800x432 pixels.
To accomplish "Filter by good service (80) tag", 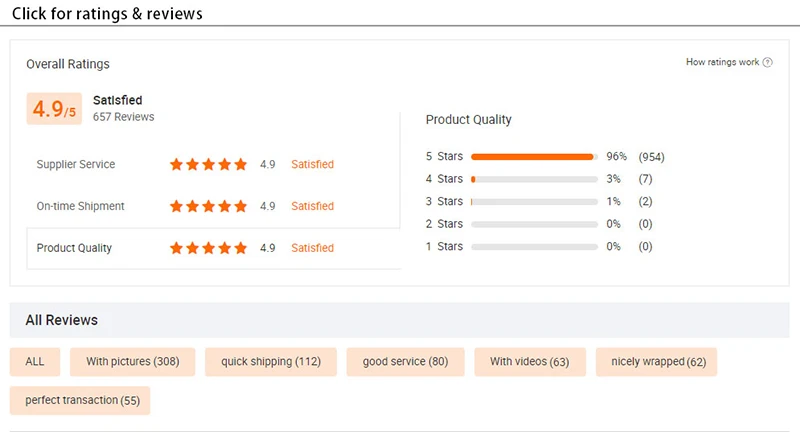I will click(405, 362).
